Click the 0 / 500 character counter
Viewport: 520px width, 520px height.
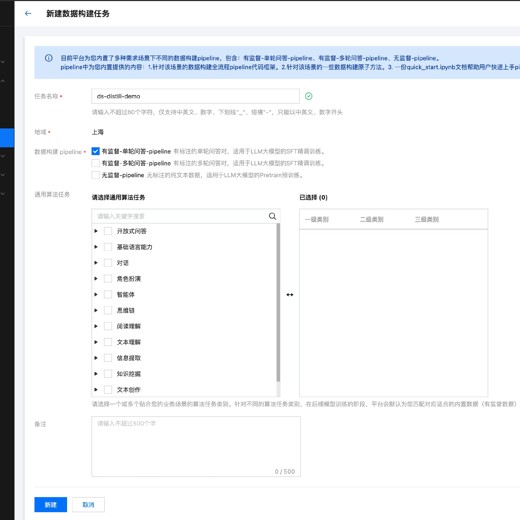(285, 471)
